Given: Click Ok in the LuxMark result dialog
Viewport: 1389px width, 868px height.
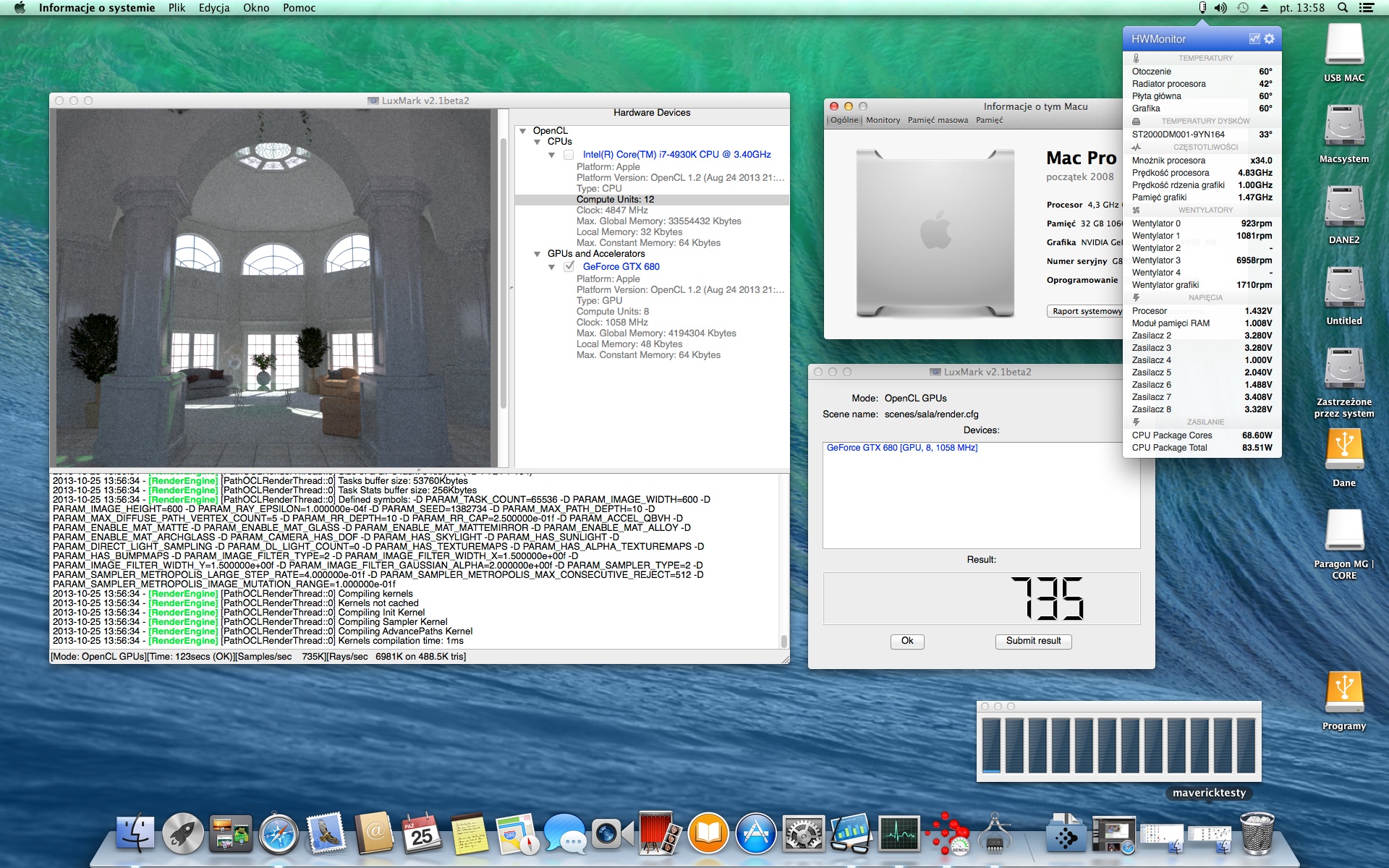Looking at the screenshot, I should point(907,641).
